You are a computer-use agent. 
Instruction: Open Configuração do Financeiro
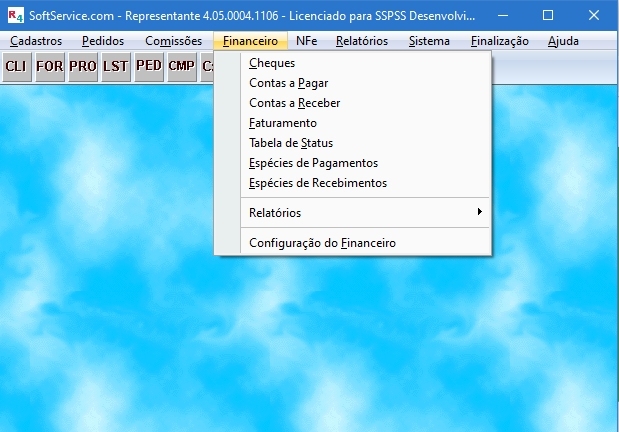[322, 243]
